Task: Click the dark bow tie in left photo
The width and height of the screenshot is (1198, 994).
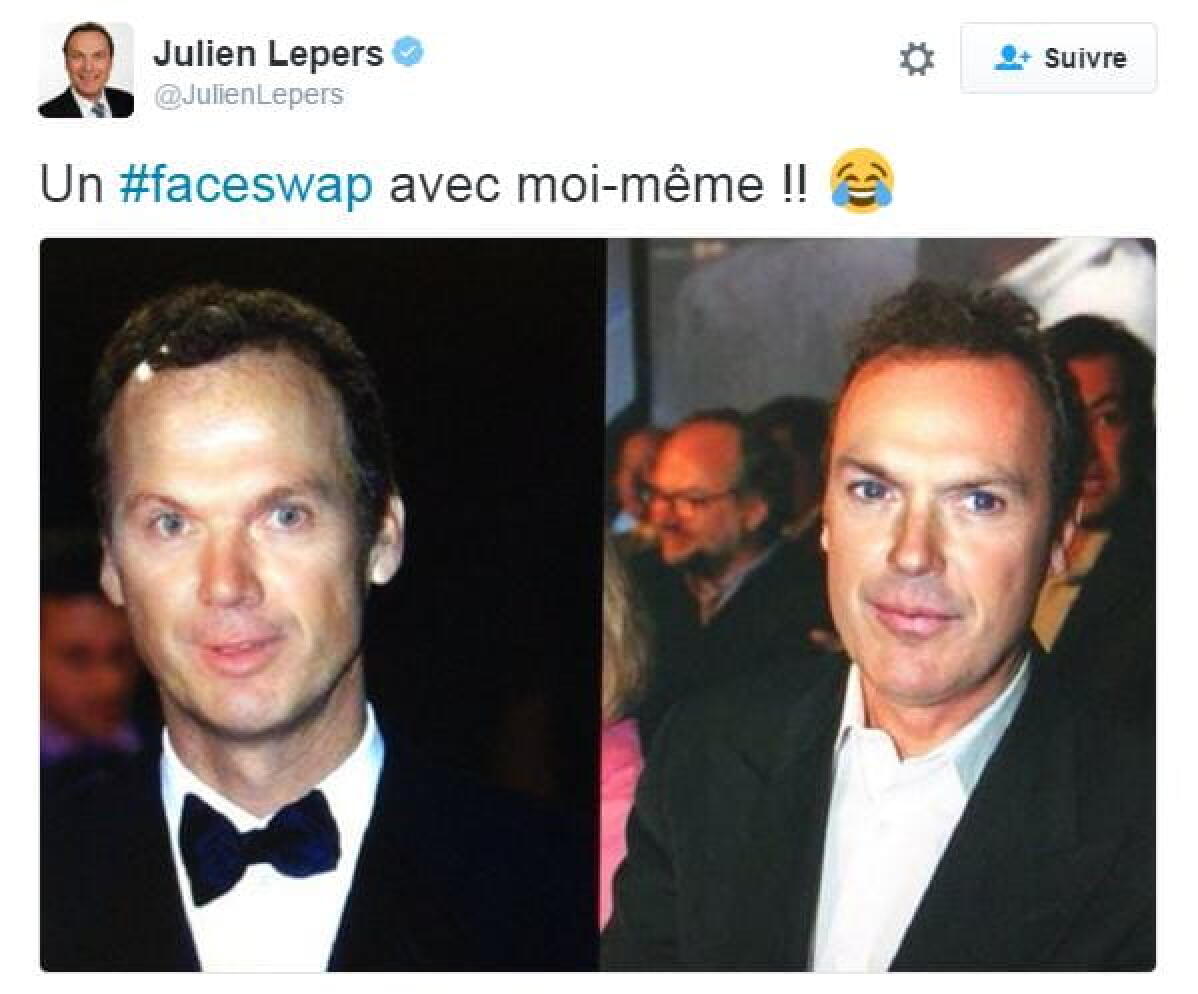Action: coord(258,845)
